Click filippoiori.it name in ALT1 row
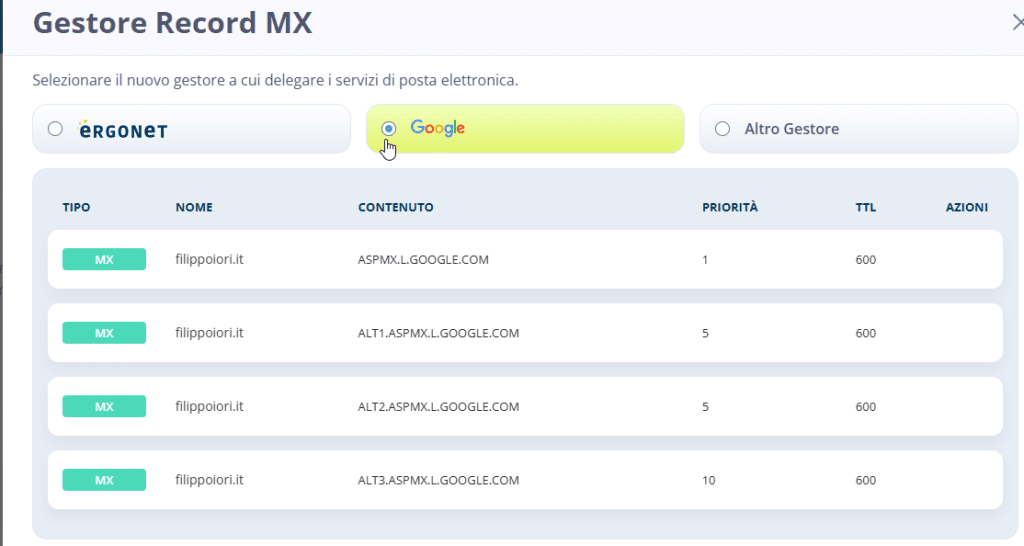1024x546 pixels. [209, 333]
